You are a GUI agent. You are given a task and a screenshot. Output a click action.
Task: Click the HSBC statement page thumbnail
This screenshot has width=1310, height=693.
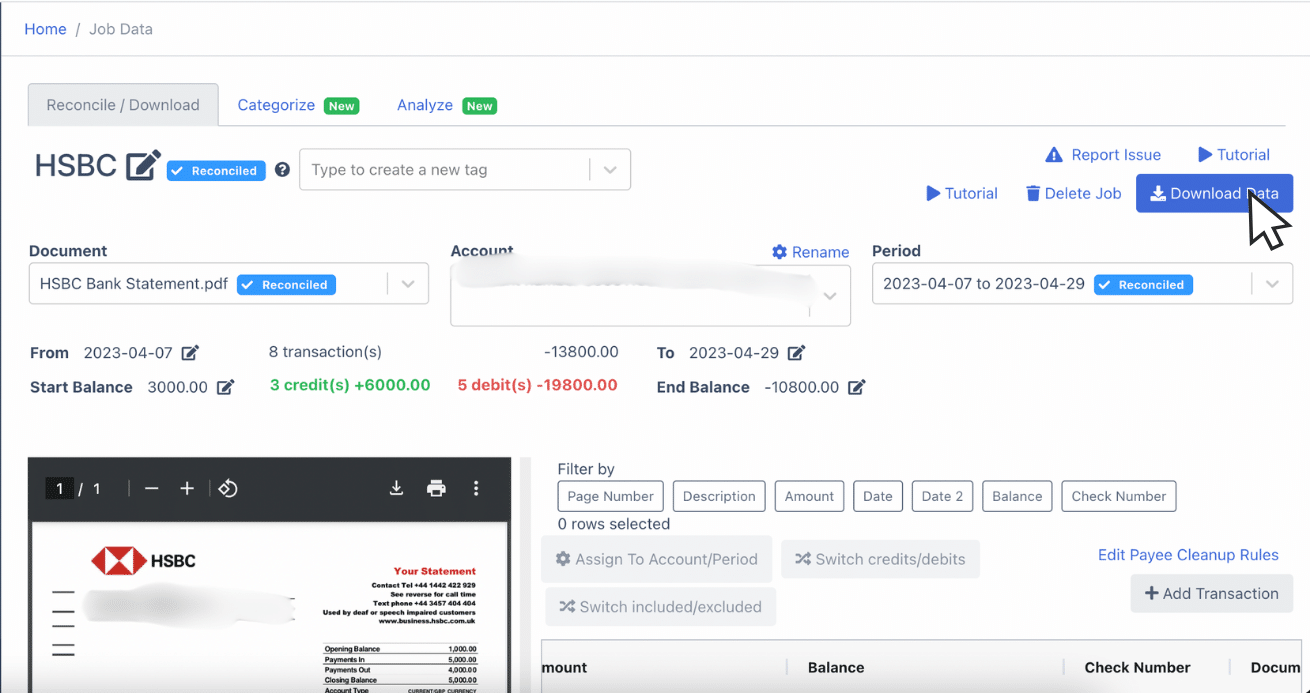coord(269,608)
